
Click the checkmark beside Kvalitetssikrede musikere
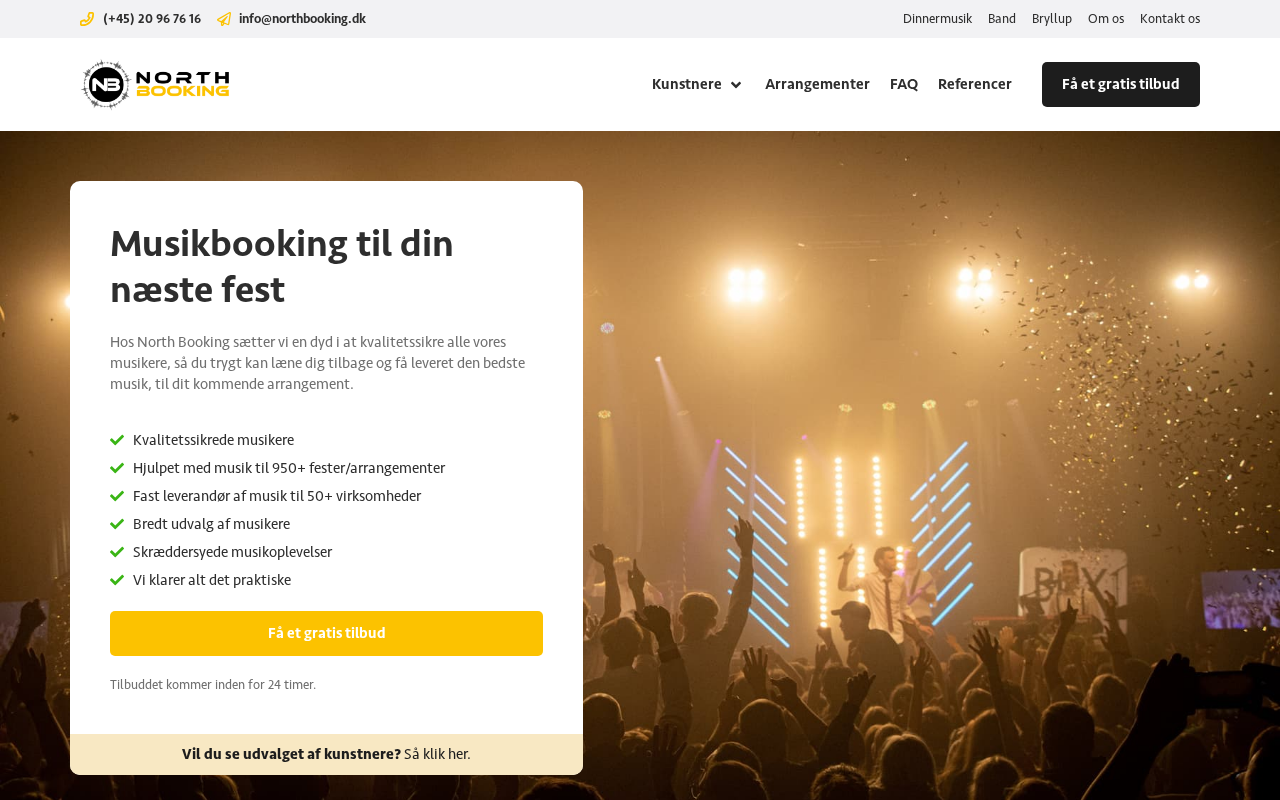pyautogui.click(x=117, y=440)
